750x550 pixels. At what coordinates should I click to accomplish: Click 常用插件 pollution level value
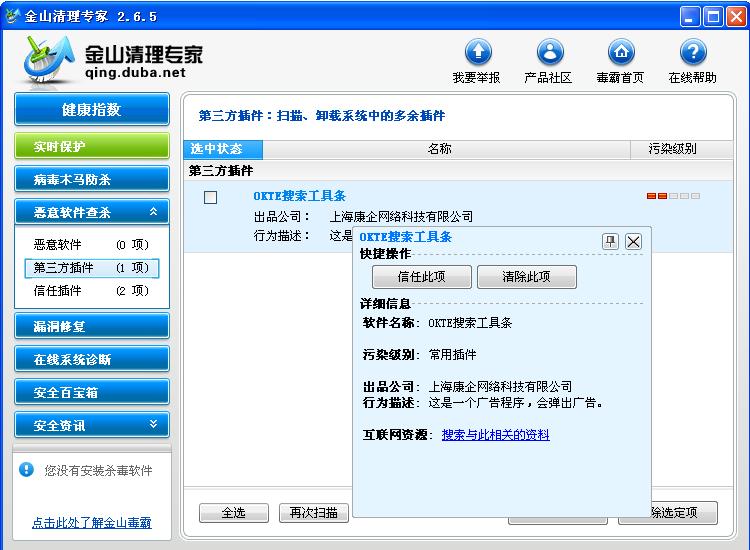point(452,354)
